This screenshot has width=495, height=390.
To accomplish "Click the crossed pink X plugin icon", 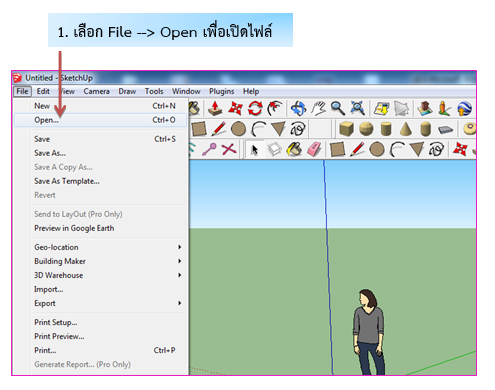I will tap(229, 149).
